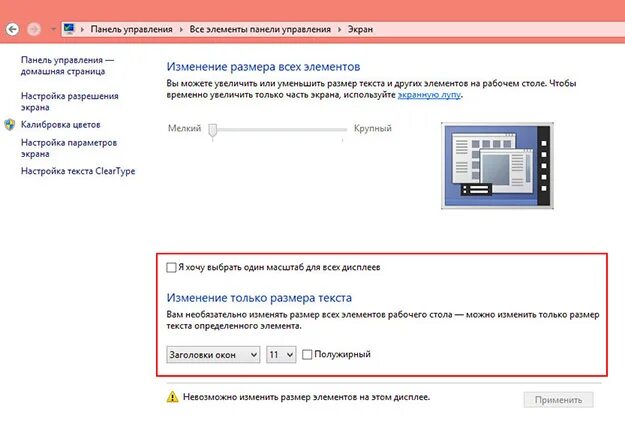This screenshot has width=625, height=424.
Task: Enable Я хочу выбрать один масштаб checkbox
Action: (171, 267)
